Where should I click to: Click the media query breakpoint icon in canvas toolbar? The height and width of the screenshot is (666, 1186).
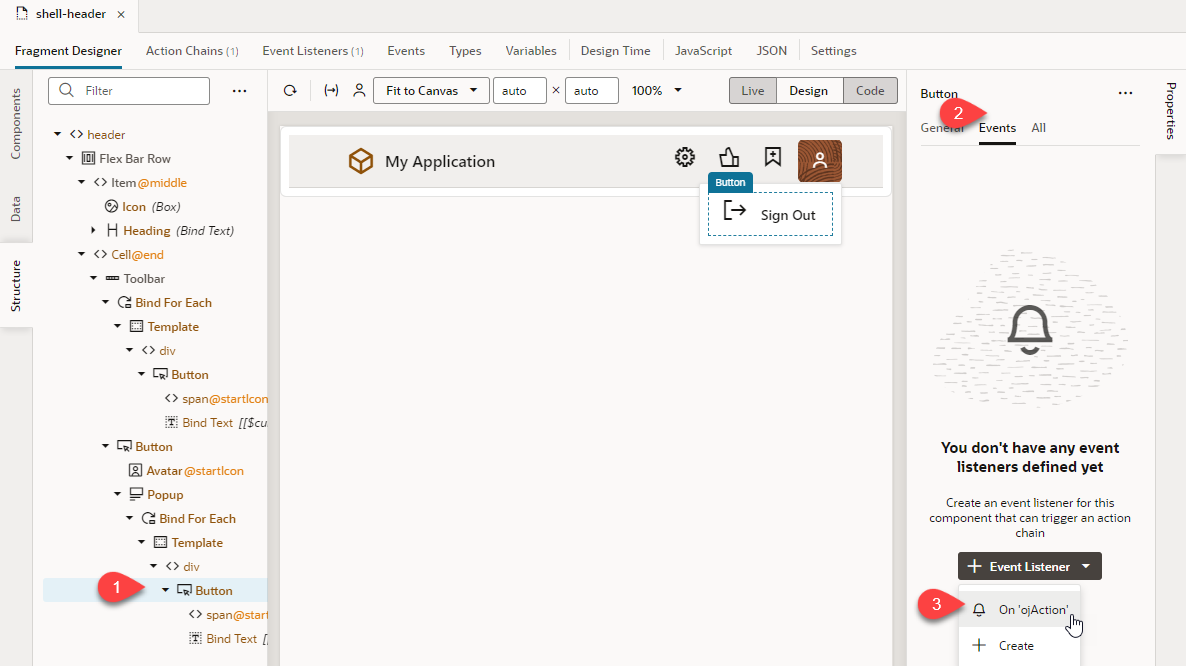click(x=331, y=90)
